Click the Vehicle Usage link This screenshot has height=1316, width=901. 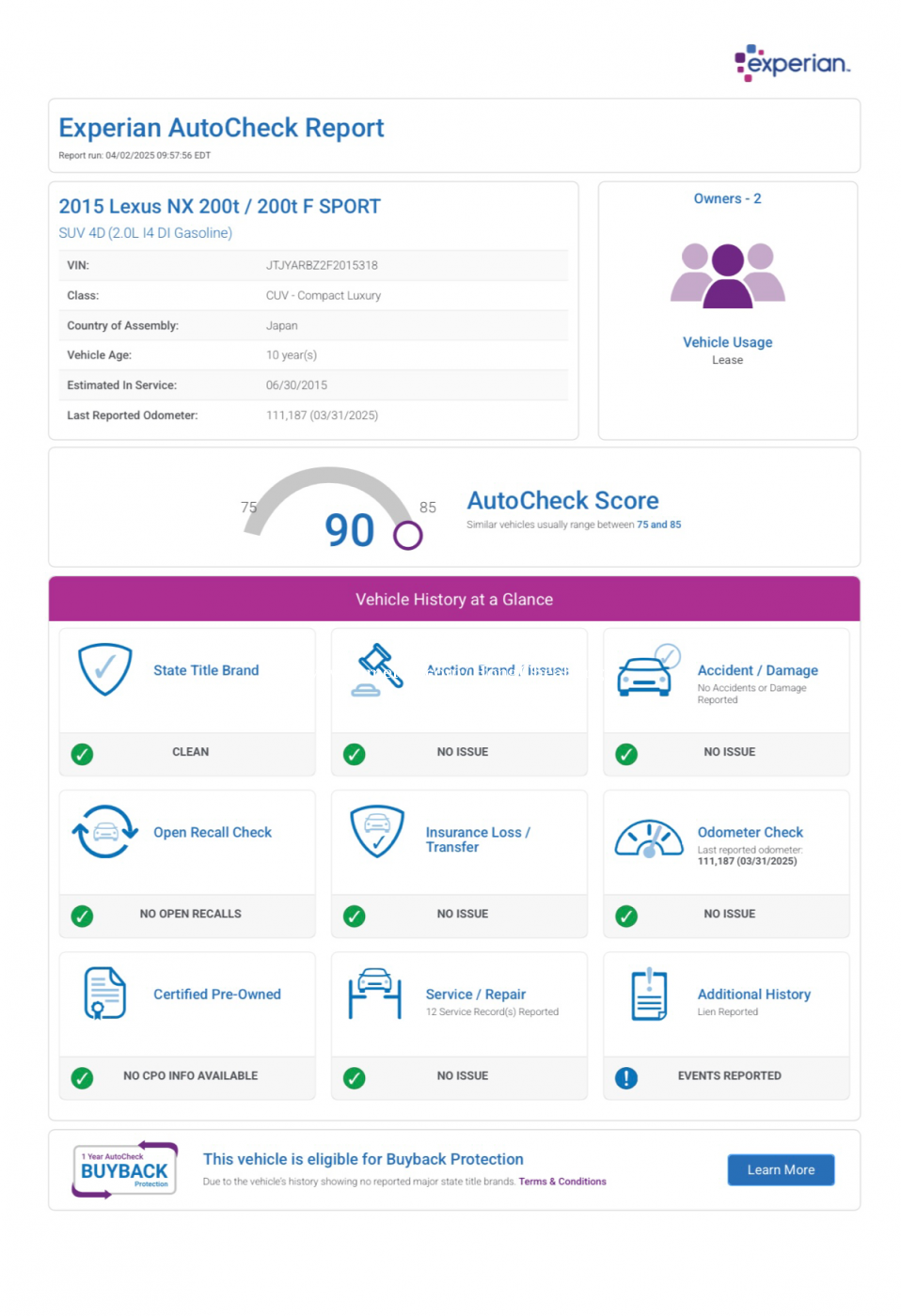click(x=727, y=342)
